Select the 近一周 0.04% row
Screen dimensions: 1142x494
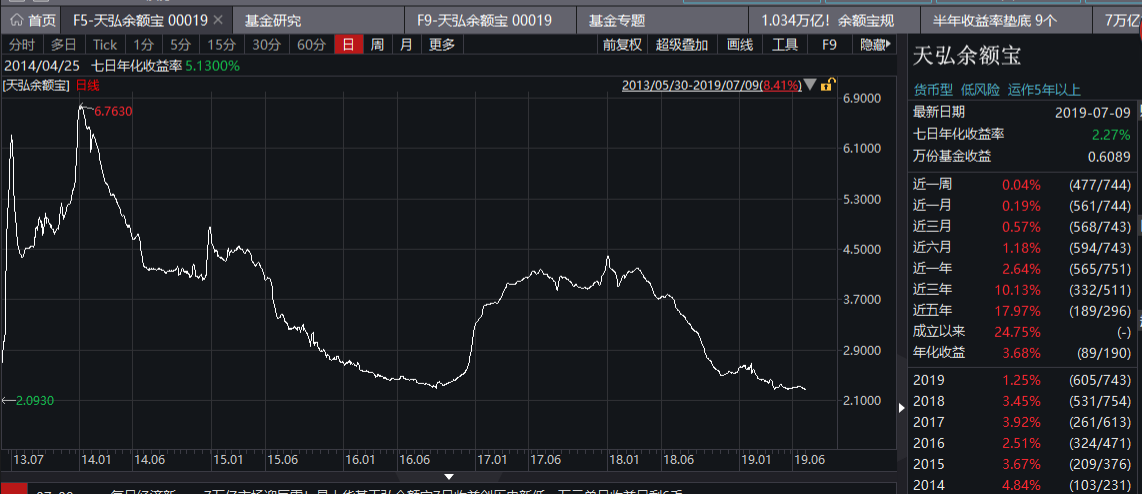pyautogui.click(x=1022, y=185)
